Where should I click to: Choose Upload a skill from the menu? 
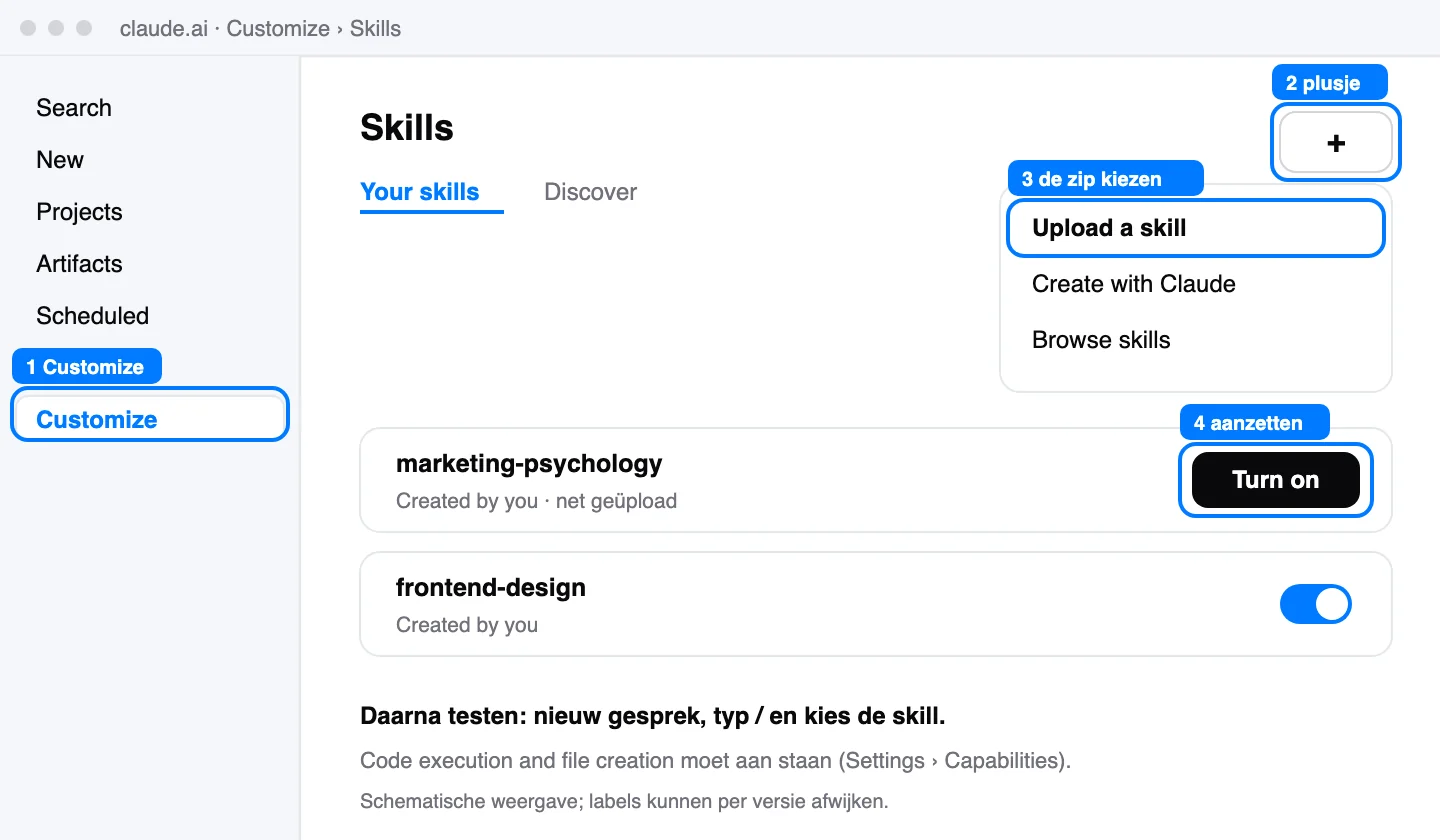pyautogui.click(x=1195, y=228)
